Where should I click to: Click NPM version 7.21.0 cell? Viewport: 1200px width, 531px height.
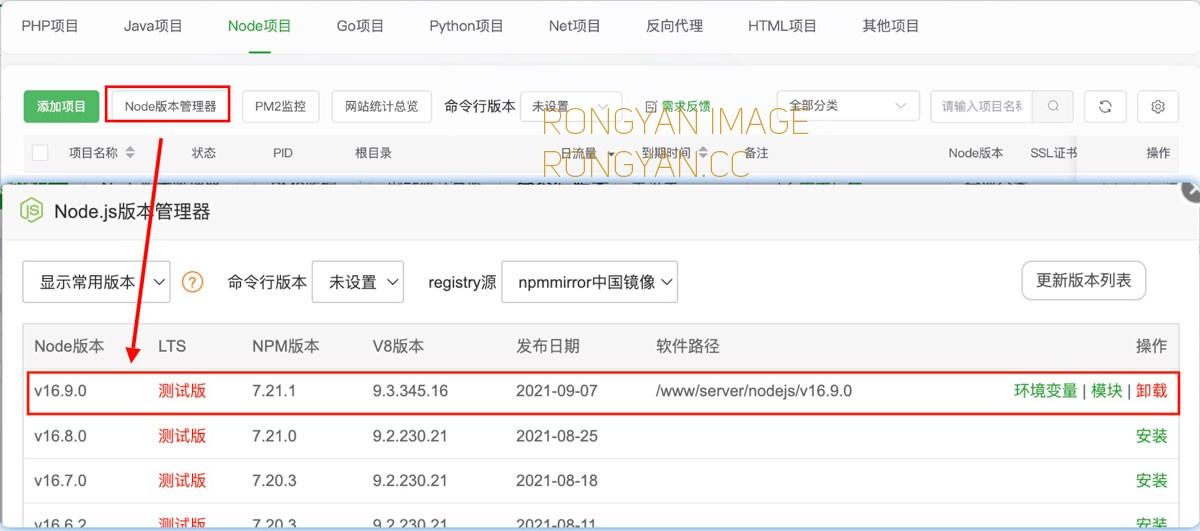[x=274, y=436]
